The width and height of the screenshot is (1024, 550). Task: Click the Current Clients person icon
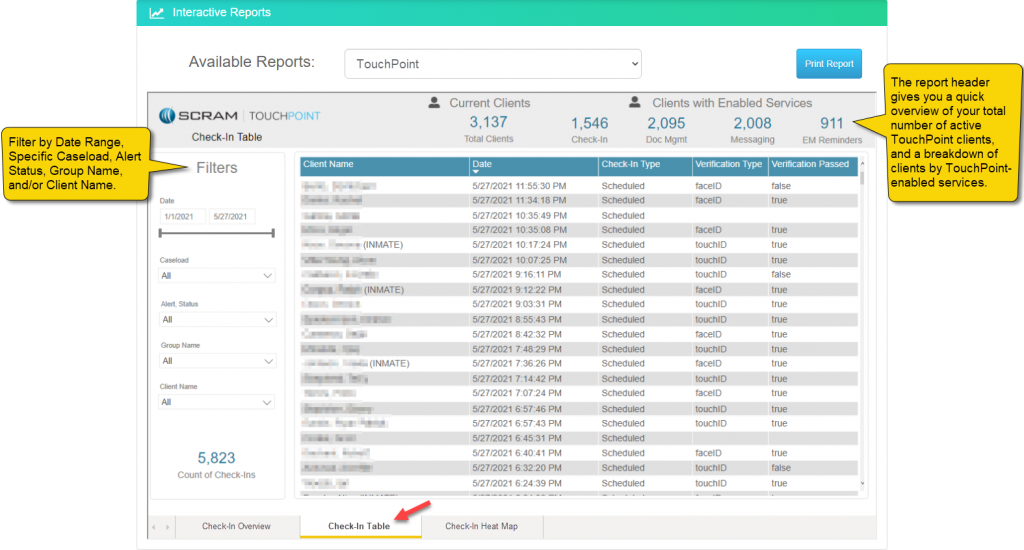[434, 102]
